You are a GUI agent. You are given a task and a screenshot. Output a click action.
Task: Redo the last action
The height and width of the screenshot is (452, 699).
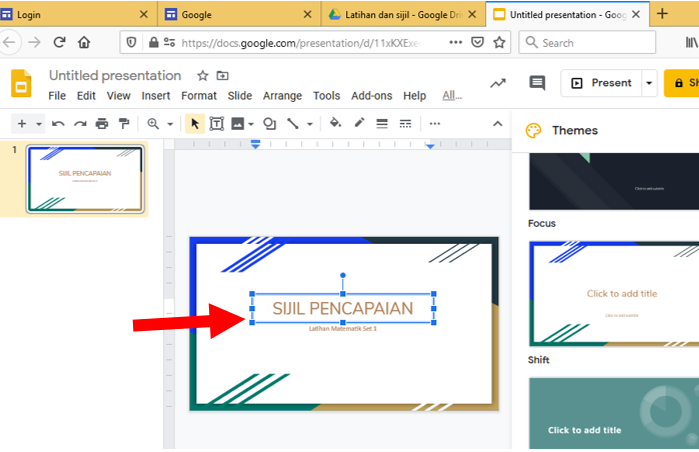tap(80, 124)
